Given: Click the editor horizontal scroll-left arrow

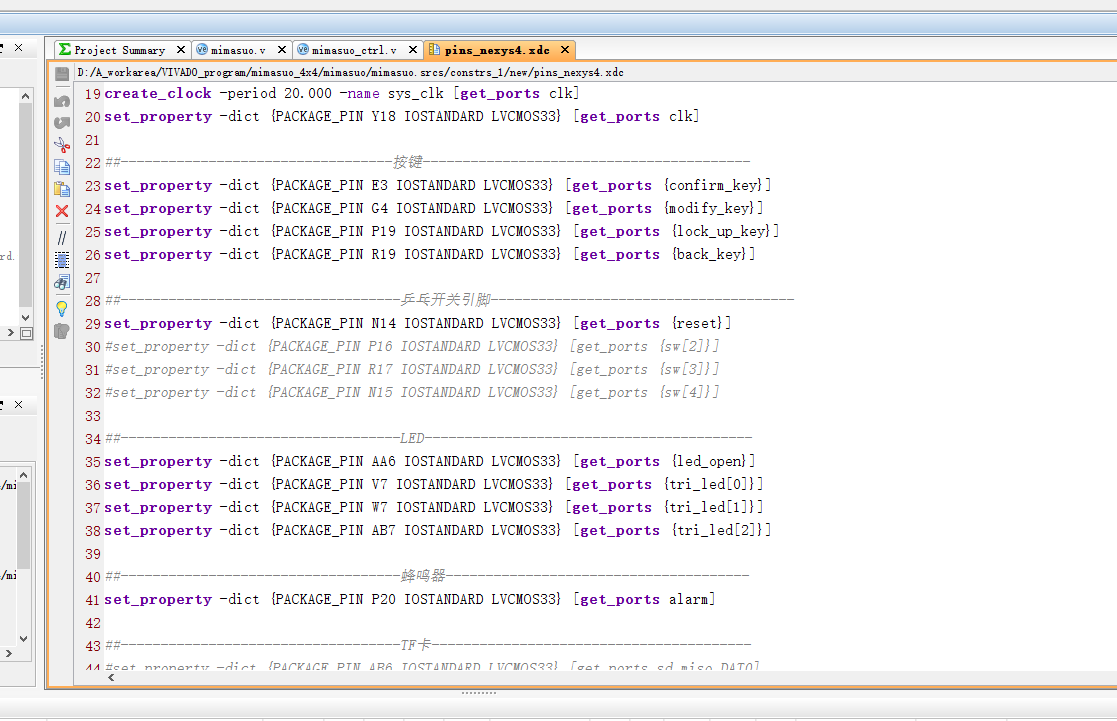Looking at the screenshot, I should pos(111,678).
